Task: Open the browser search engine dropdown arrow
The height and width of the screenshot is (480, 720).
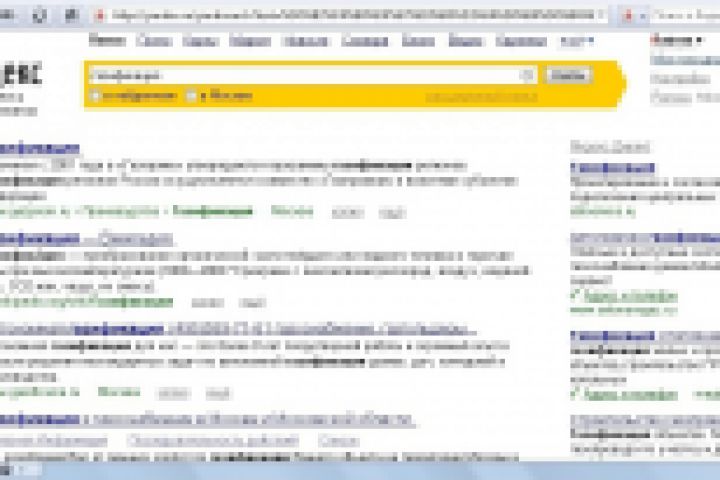Action: tap(642, 17)
